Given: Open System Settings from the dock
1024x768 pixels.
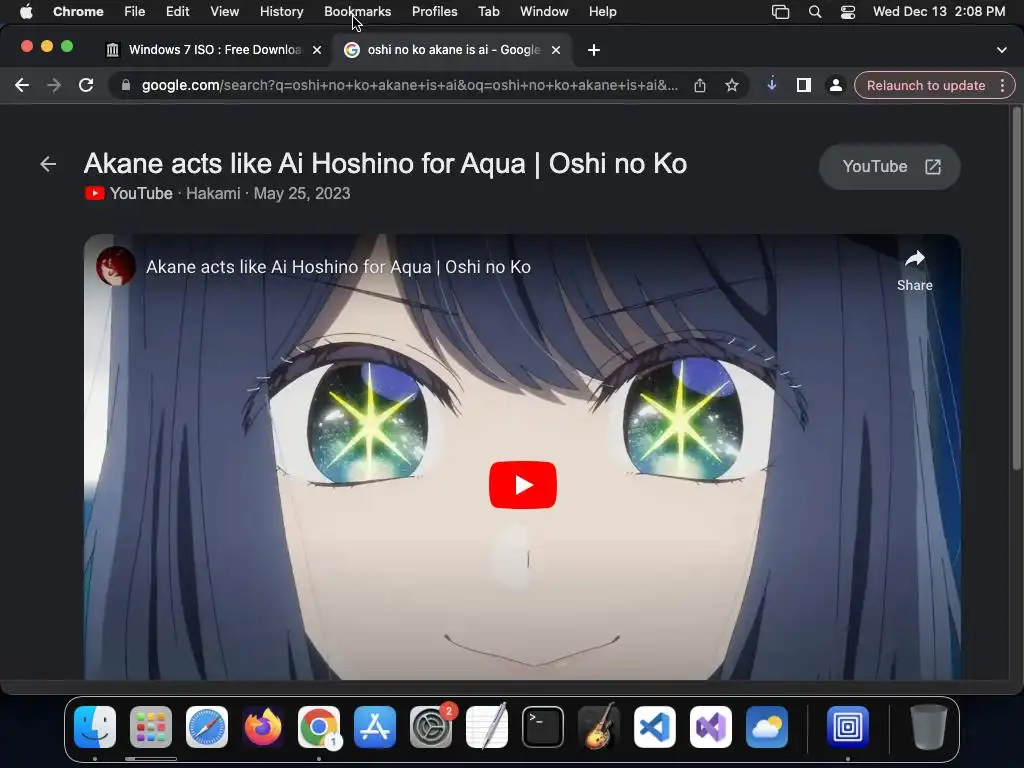Looking at the screenshot, I should 431,726.
